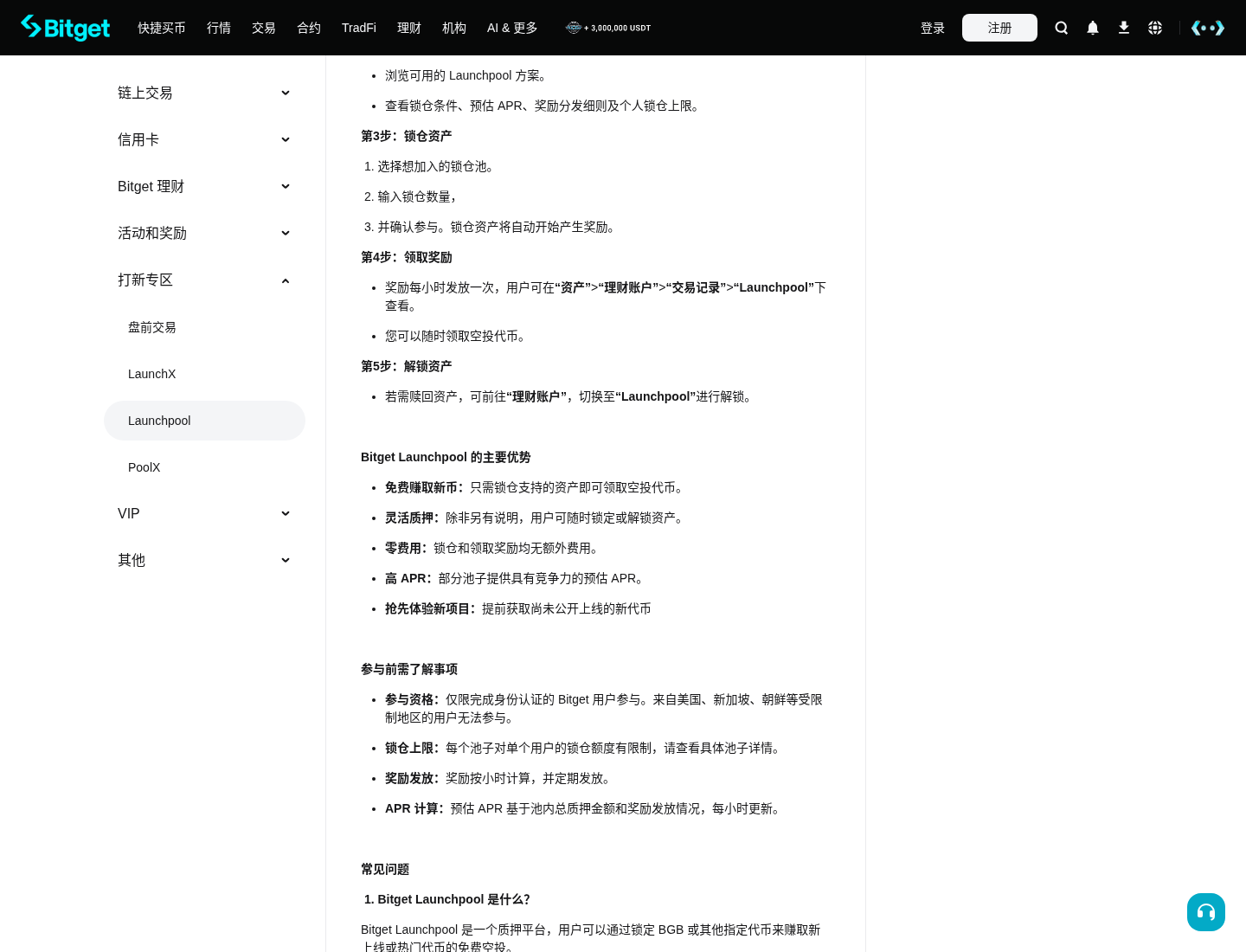Open the app download icon
The height and width of the screenshot is (952, 1246).
pos(1124,28)
